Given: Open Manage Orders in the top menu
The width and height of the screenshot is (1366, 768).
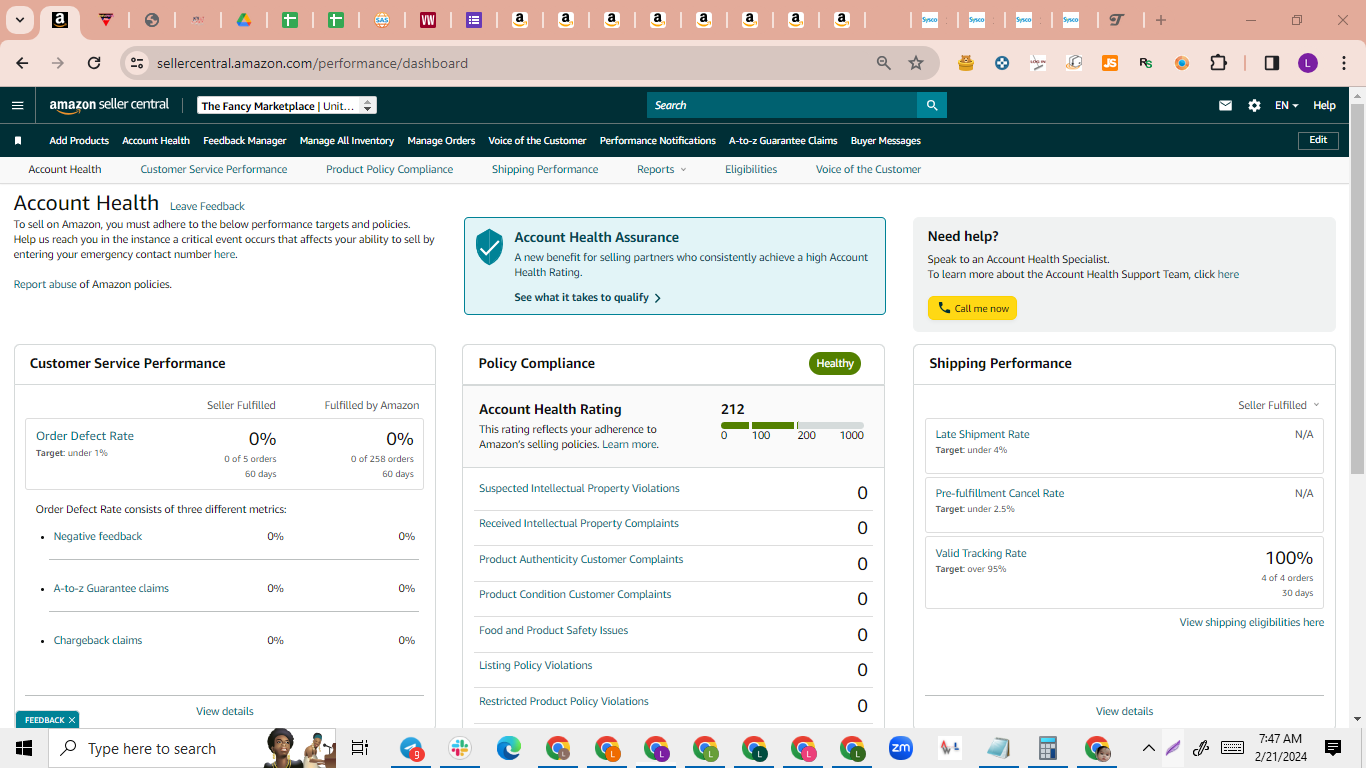Looking at the screenshot, I should pyautogui.click(x=441, y=141).
